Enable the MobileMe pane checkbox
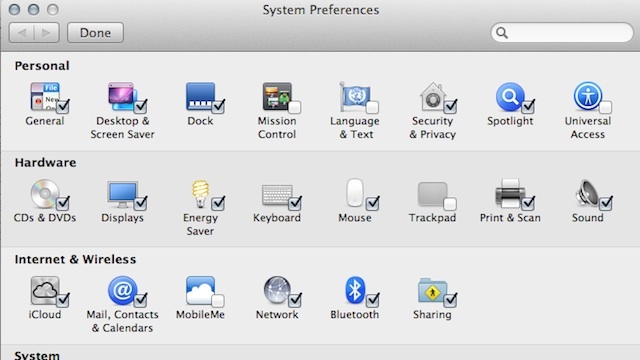 218,301
